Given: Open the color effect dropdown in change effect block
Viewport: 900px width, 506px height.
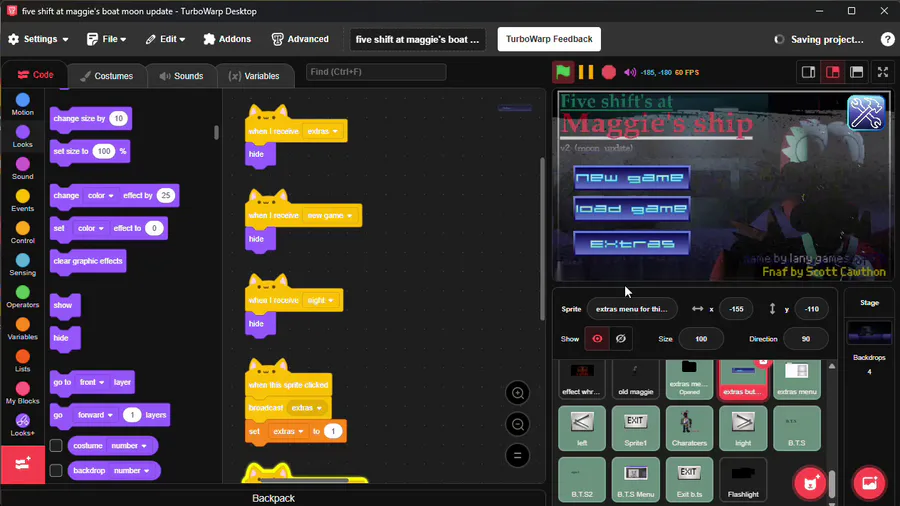Looking at the screenshot, I should pyautogui.click(x=100, y=196).
